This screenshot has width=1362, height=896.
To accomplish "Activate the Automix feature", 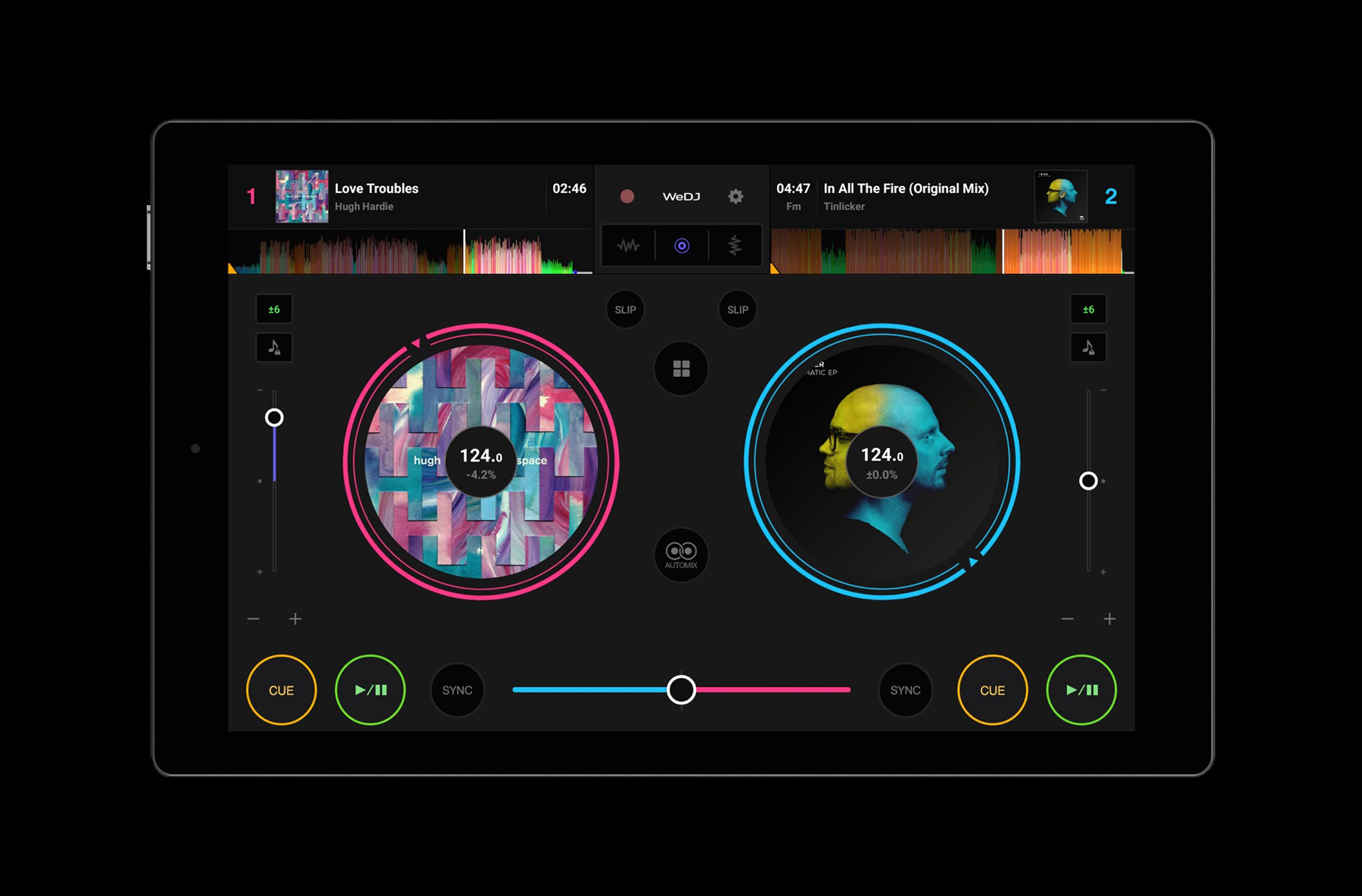I will pyautogui.click(x=681, y=555).
